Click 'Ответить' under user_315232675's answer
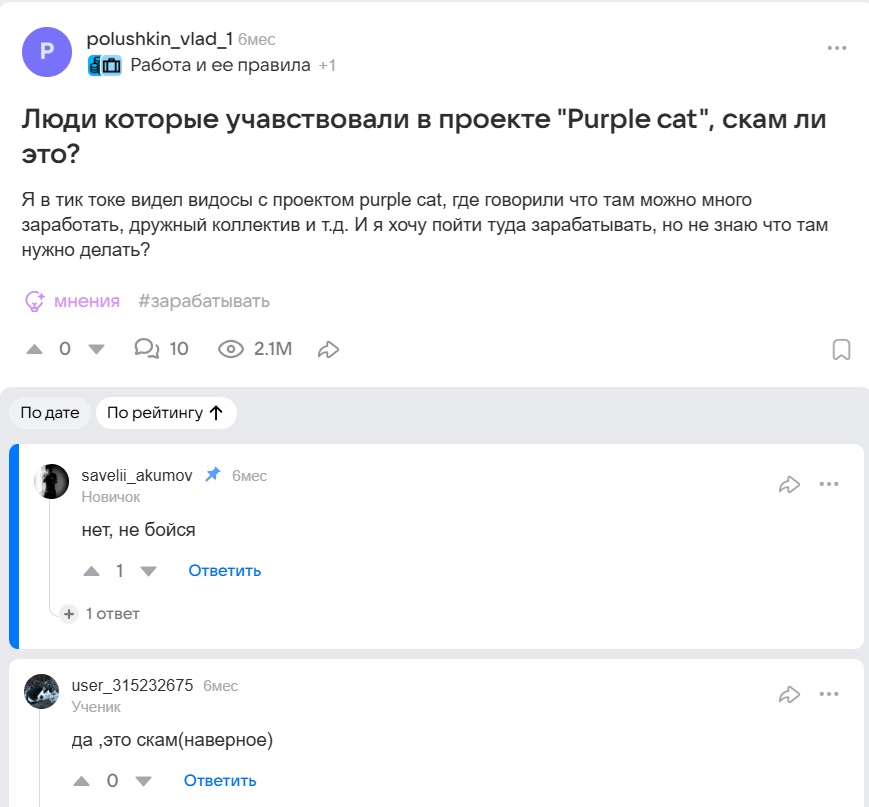Screen dimensions: 869x807 click(220, 781)
